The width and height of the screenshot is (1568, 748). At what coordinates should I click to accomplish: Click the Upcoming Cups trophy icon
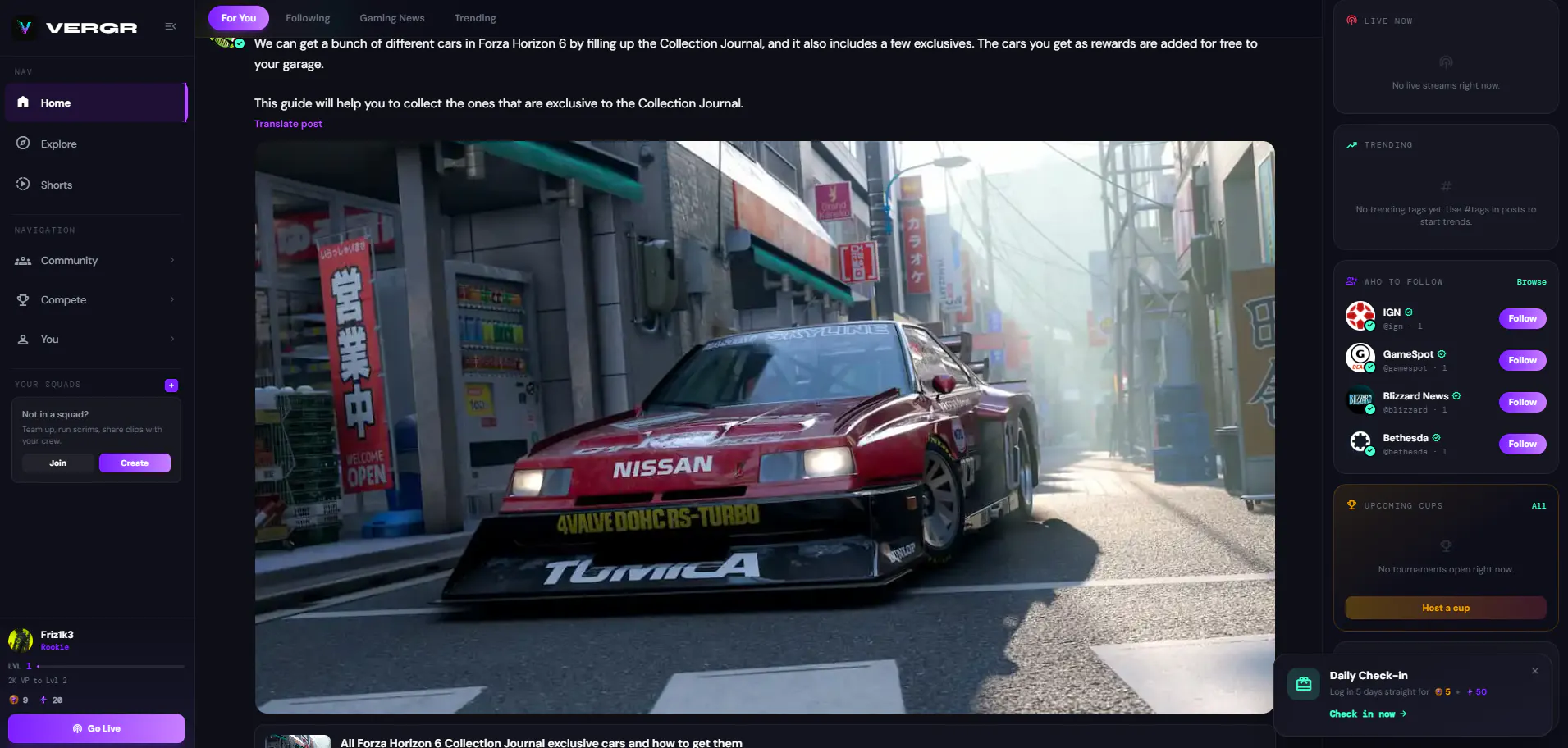pyautogui.click(x=1351, y=505)
